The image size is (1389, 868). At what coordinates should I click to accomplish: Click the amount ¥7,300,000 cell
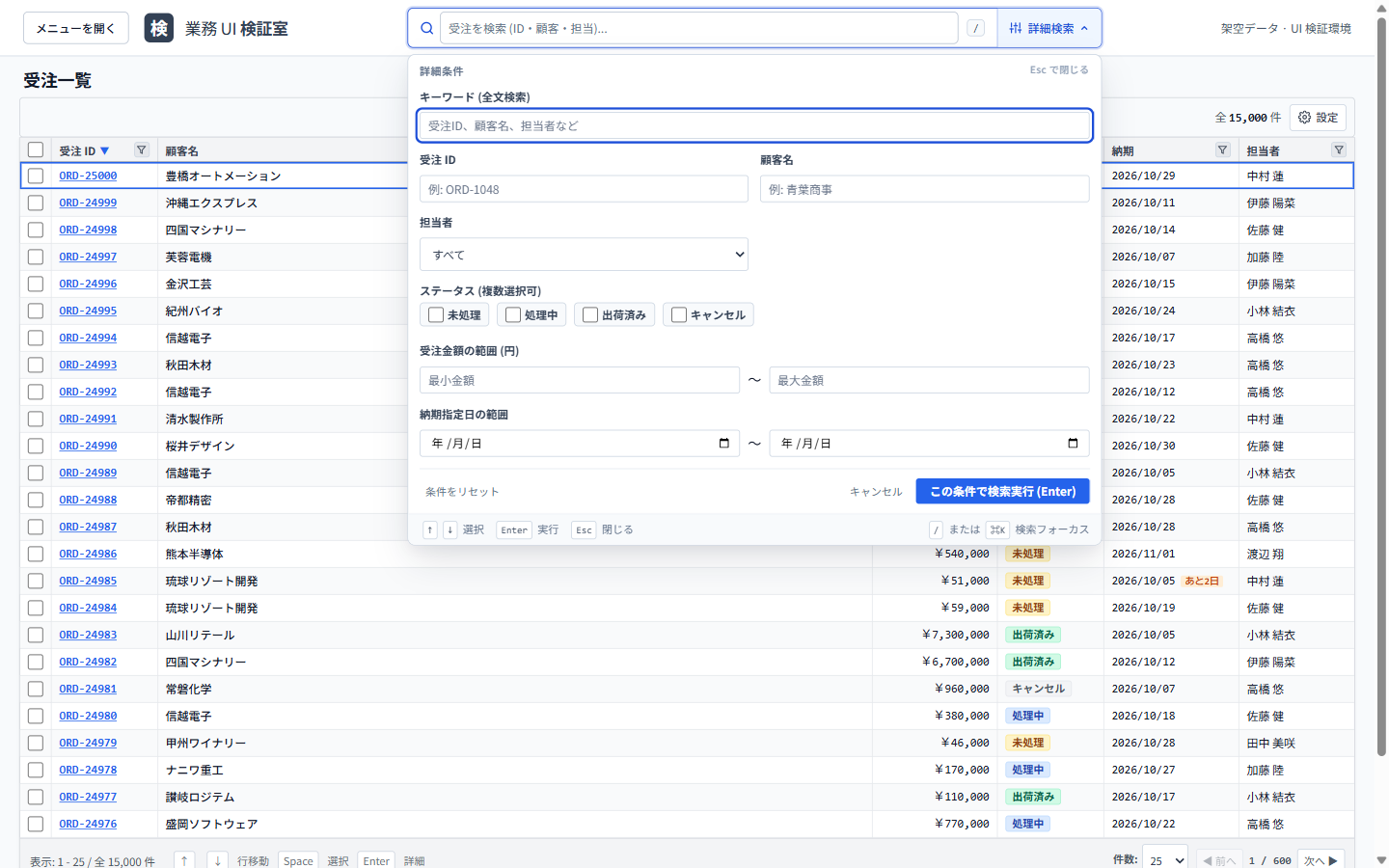point(955,636)
